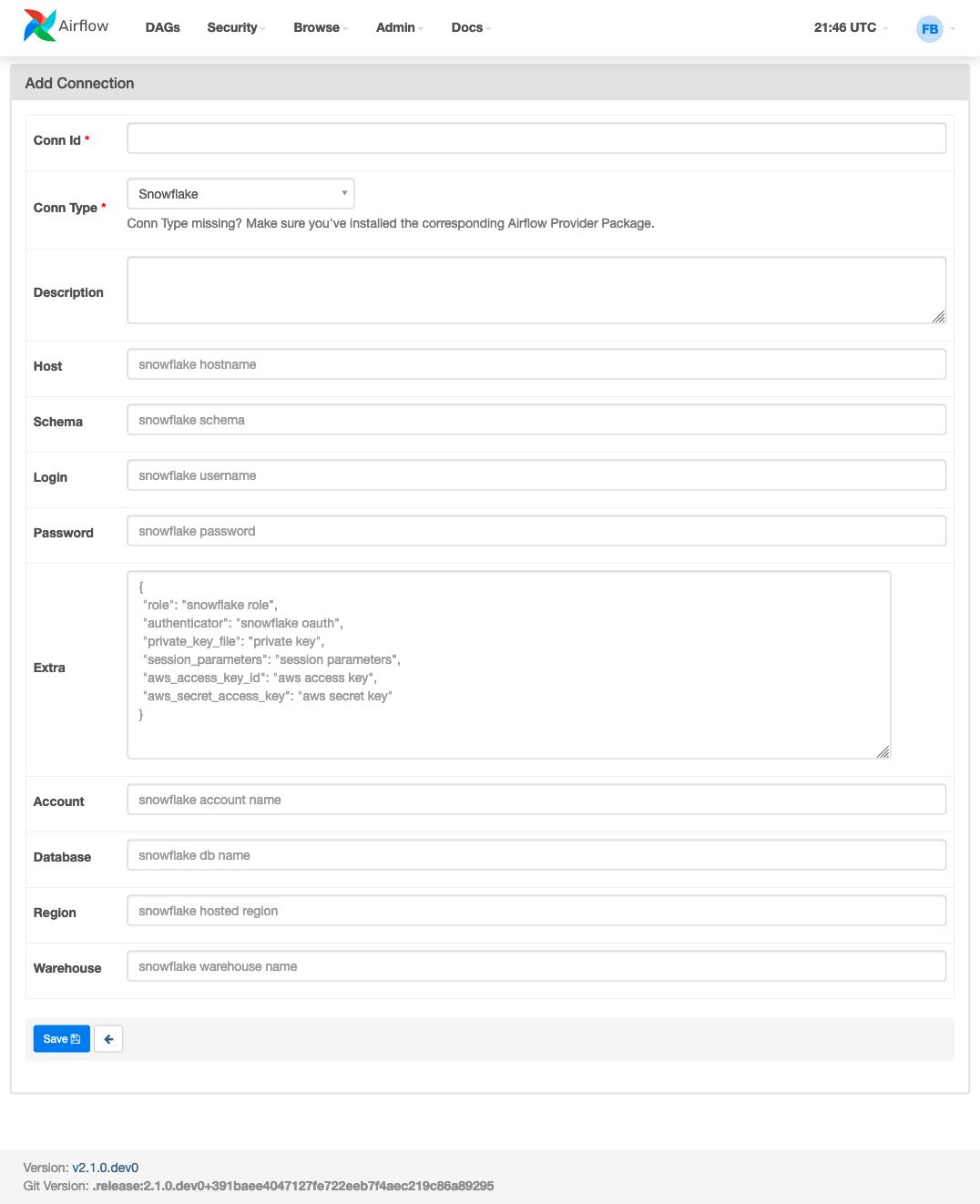This screenshot has width=980, height=1204.
Task: Expand the 21:46 UTC timezone dropdown
Action: pos(851,28)
